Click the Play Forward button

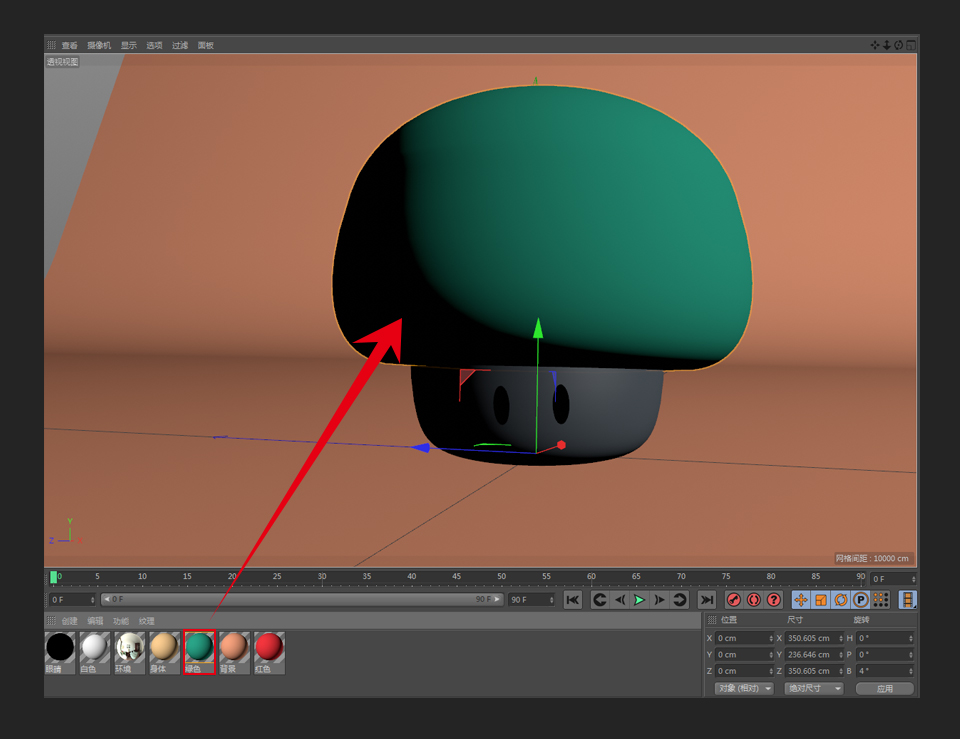(x=639, y=600)
